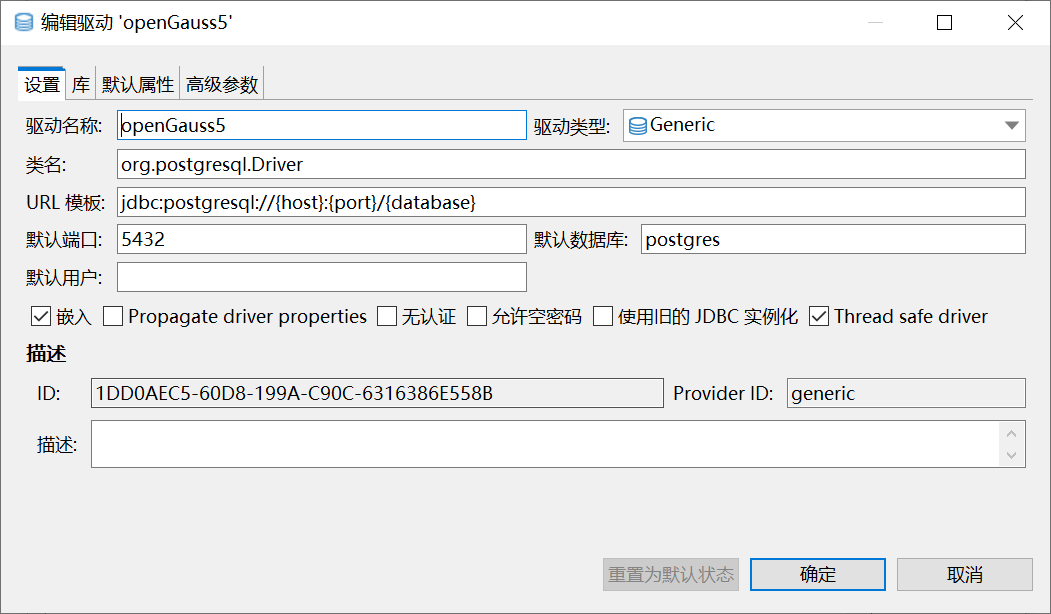
Task: Click the 驱动名称 field with openGauss5
Action: [x=322, y=125]
